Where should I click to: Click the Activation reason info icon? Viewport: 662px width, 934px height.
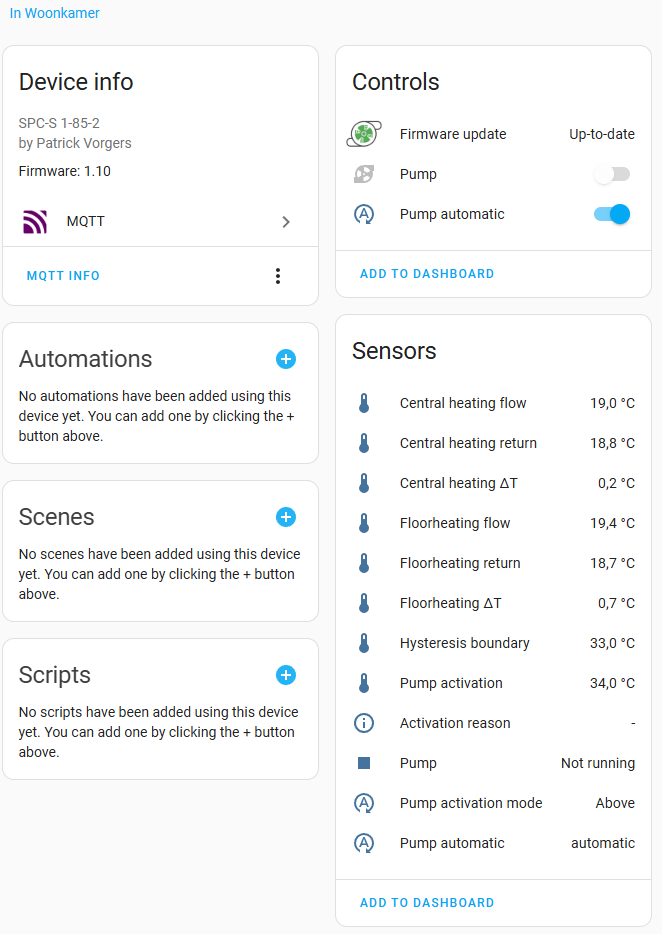[x=364, y=723]
